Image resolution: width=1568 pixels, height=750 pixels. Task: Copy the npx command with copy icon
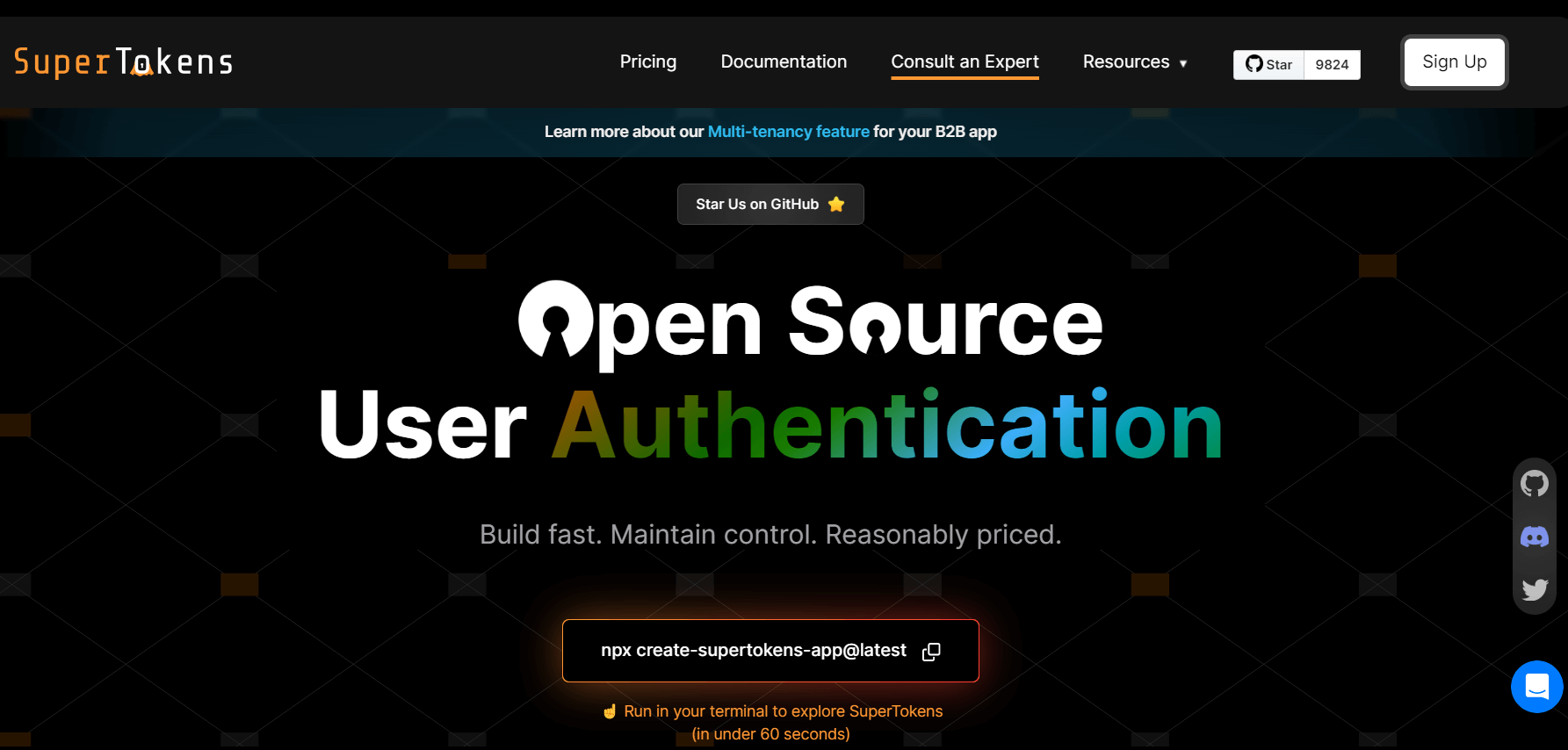click(x=931, y=651)
